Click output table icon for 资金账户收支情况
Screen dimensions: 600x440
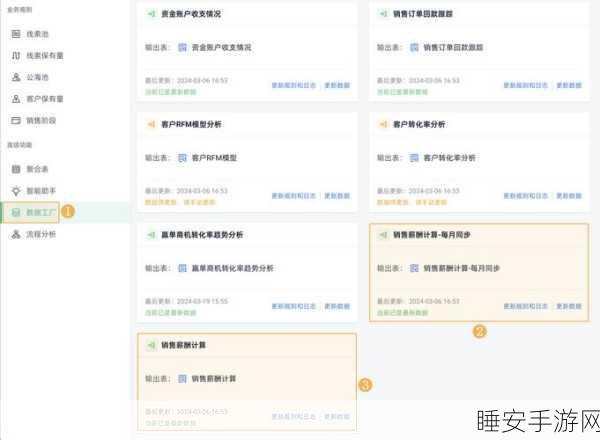[x=183, y=47]
